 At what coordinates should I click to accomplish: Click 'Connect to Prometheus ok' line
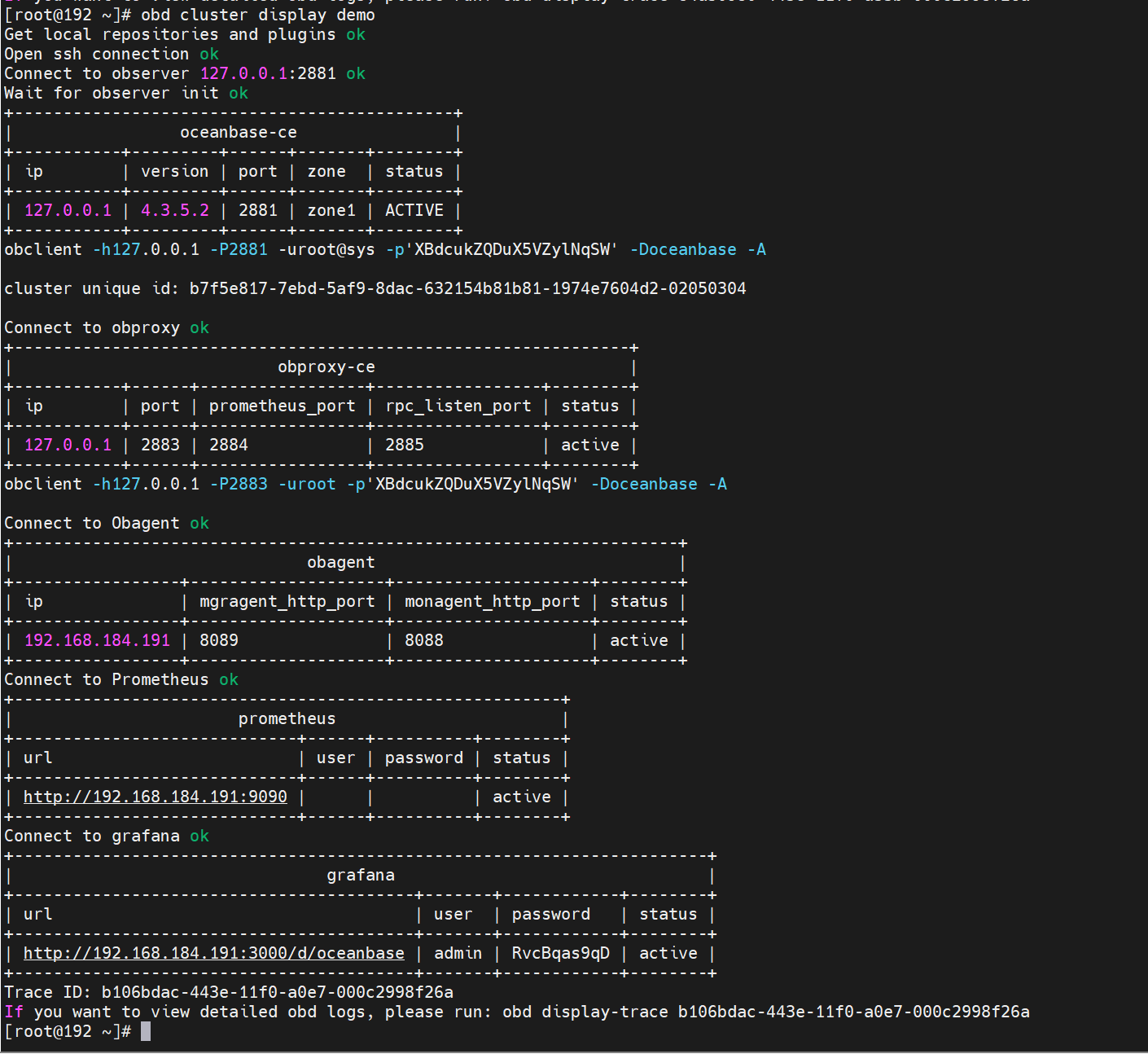[x=121, y=679]
